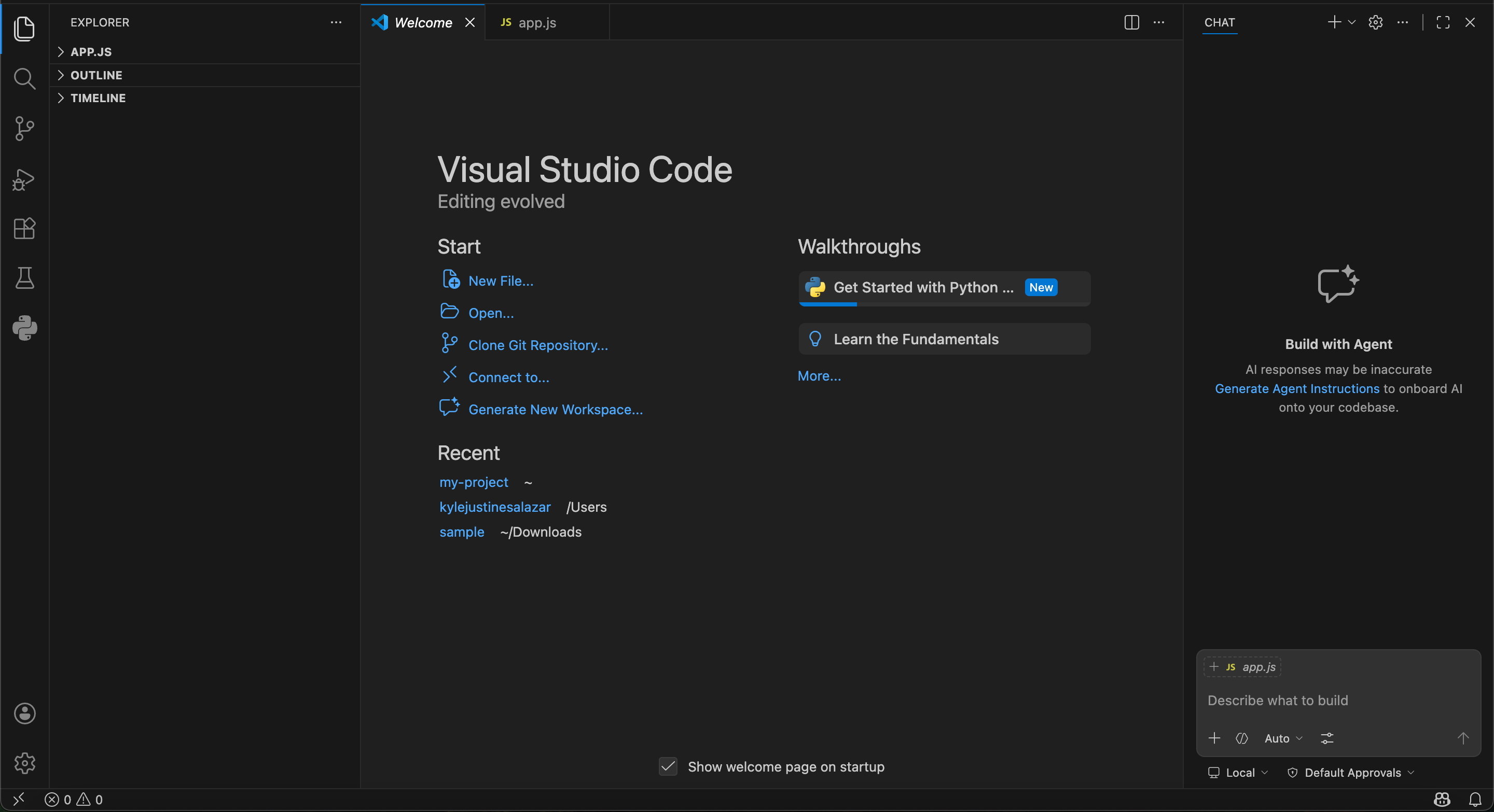The width and height of the screenshot is (1494, 812).
Task: Click the split editor right icon
Action: pyautogui.click(x=1131, y=23)
